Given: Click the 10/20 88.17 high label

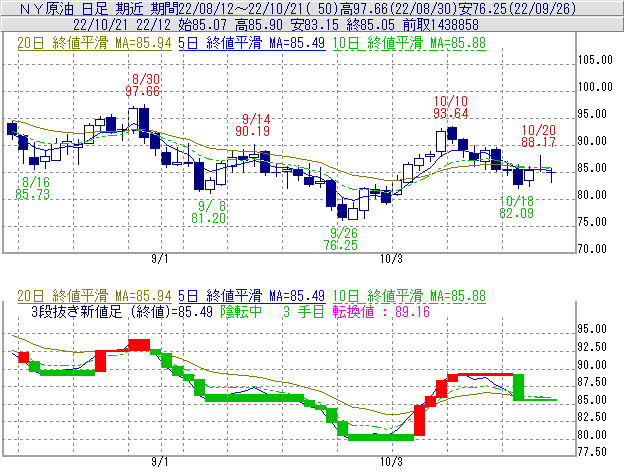Looking at the screenshot, I should click(539, 136).
